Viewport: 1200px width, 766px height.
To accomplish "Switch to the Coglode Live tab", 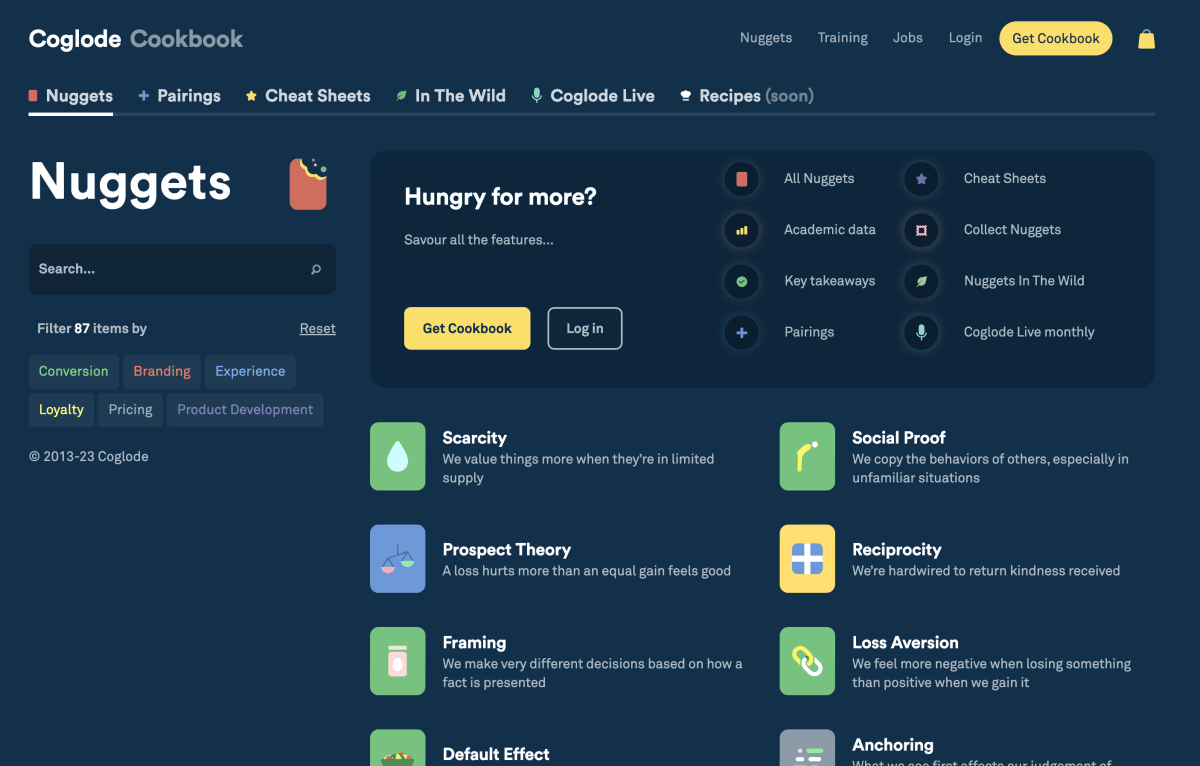I will [593, 96].
